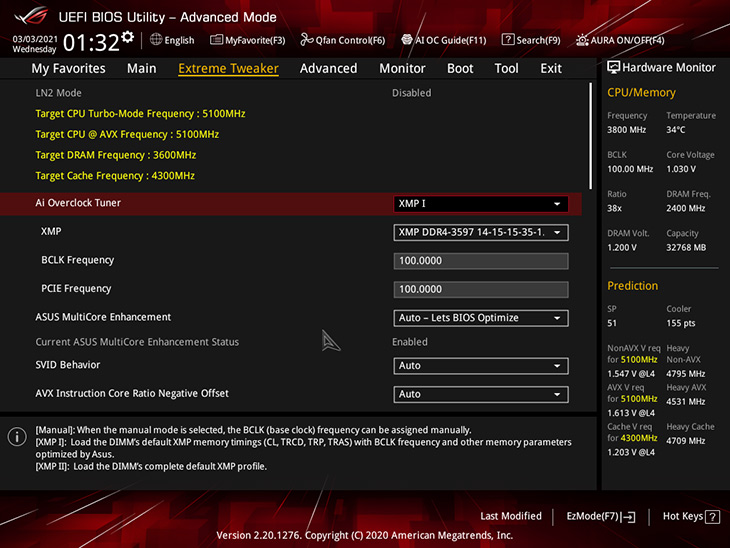Click Target CPU Turbo-Mode Frequency text
730x548 pixels.
click(140, 114)
